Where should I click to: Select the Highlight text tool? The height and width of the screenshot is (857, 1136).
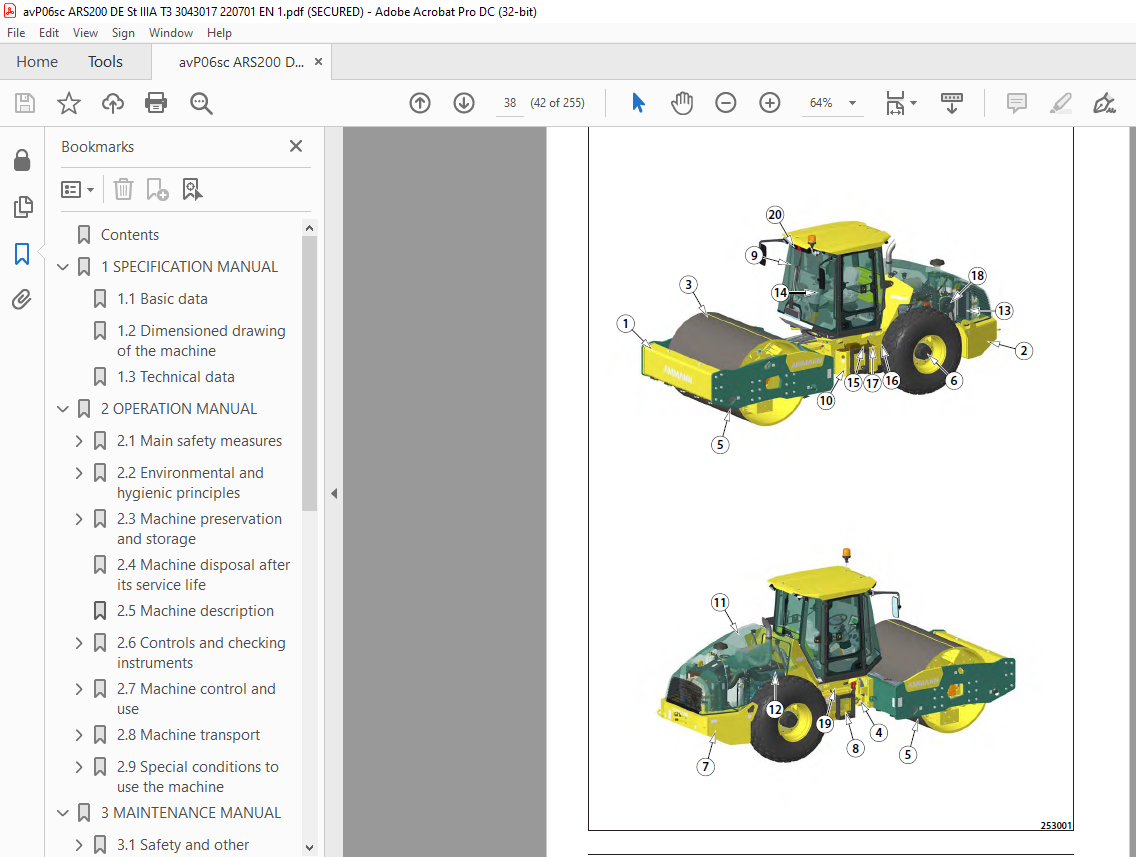pos(1061,103)
